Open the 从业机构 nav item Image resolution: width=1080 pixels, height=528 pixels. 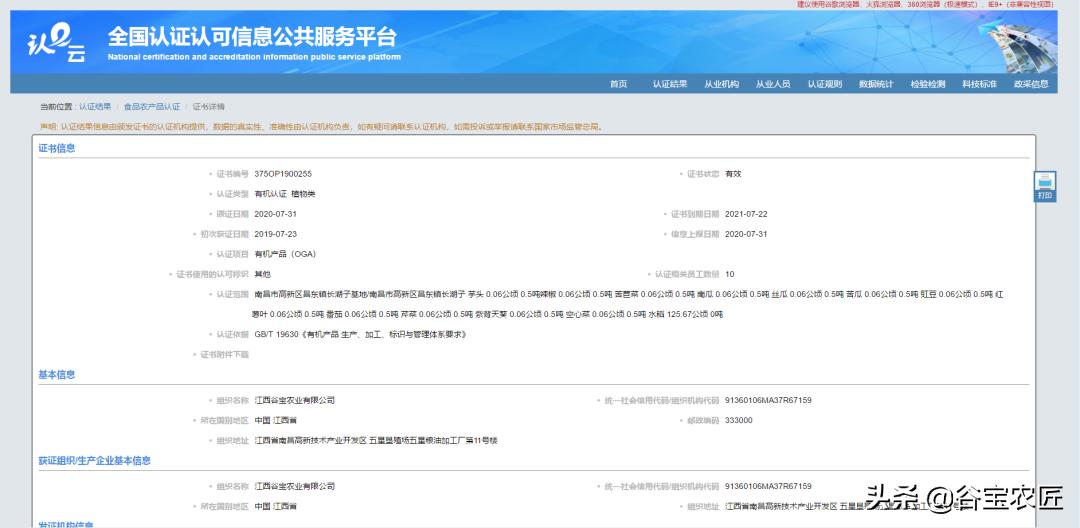(x=721, y=84)
